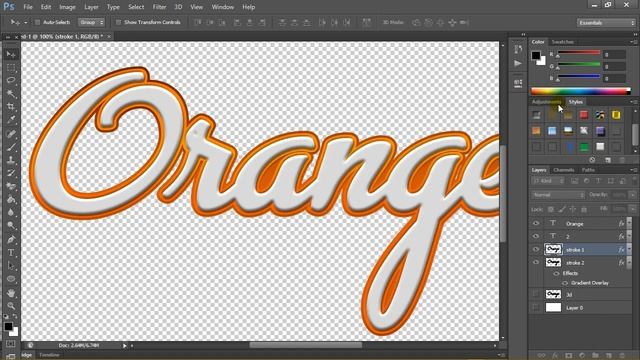
Task: Open the Timeline panel tab
Action: click(50, 355)
